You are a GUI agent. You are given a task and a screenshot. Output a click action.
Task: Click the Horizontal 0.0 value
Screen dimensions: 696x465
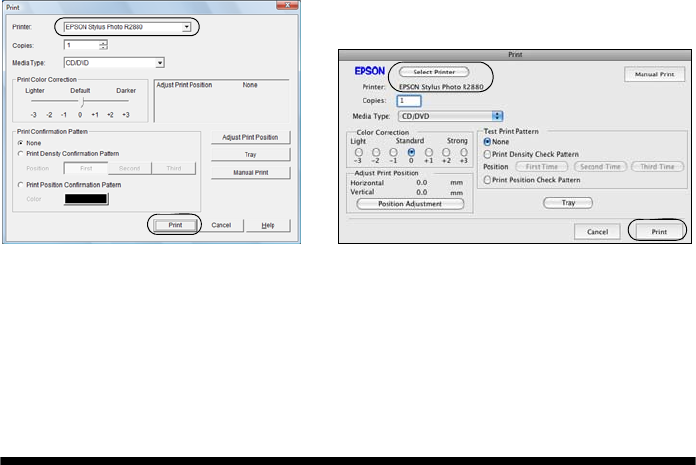[x=422, y=182]
